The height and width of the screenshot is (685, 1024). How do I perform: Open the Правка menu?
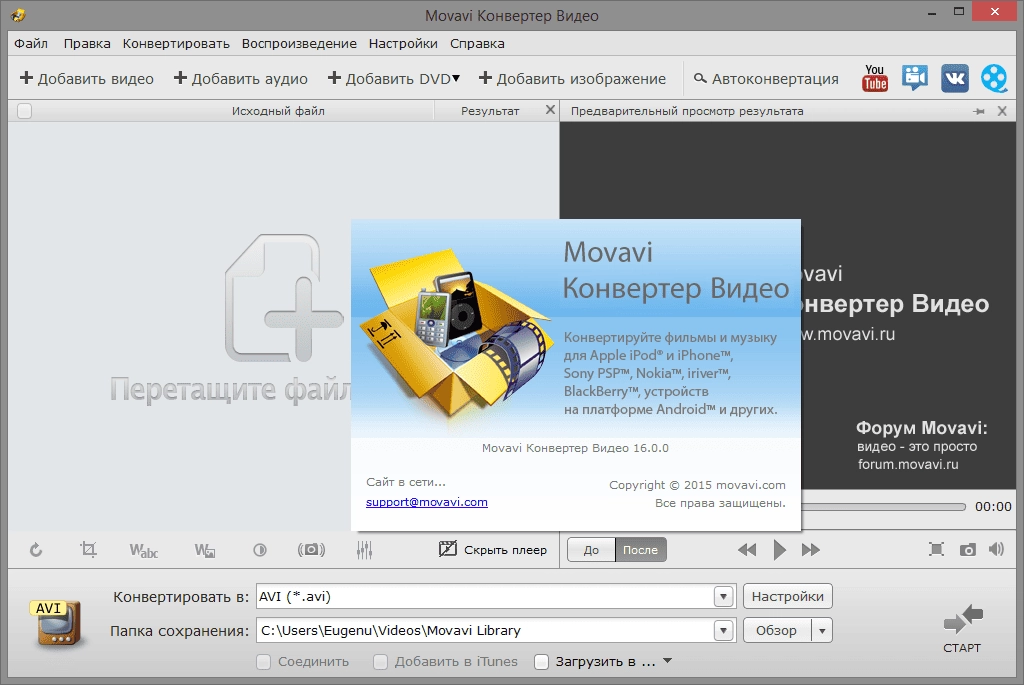[x=87, y=44]
